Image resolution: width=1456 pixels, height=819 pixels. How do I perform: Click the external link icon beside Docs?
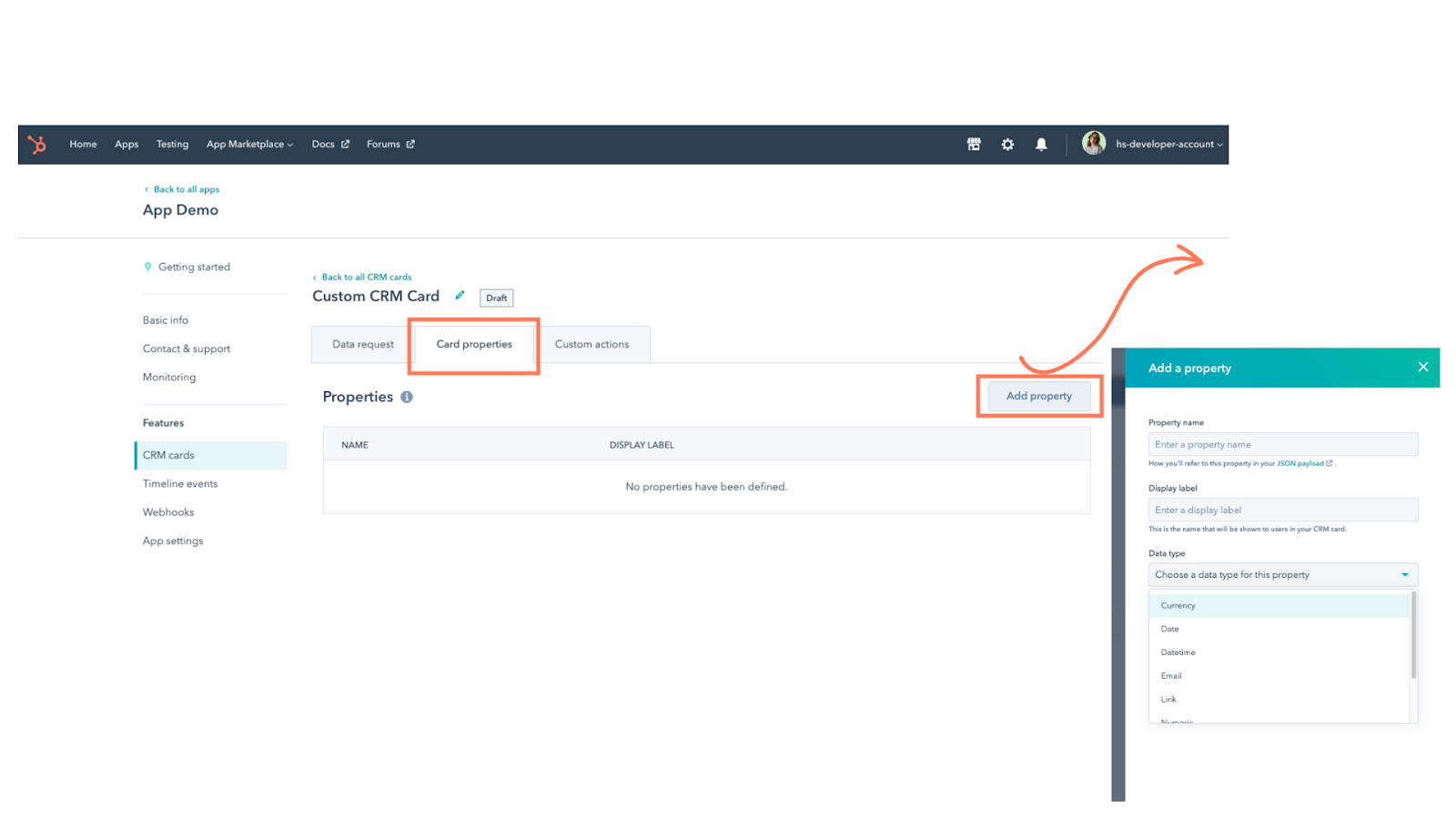pos(346,144)
